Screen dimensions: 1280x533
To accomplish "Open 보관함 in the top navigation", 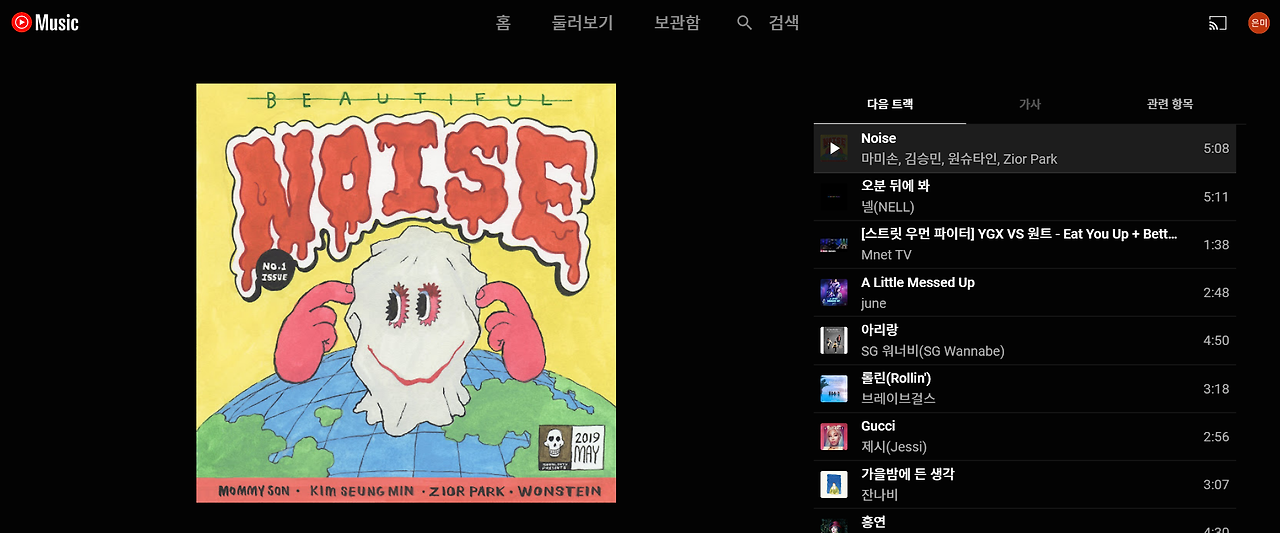I will tap(677, 22).
